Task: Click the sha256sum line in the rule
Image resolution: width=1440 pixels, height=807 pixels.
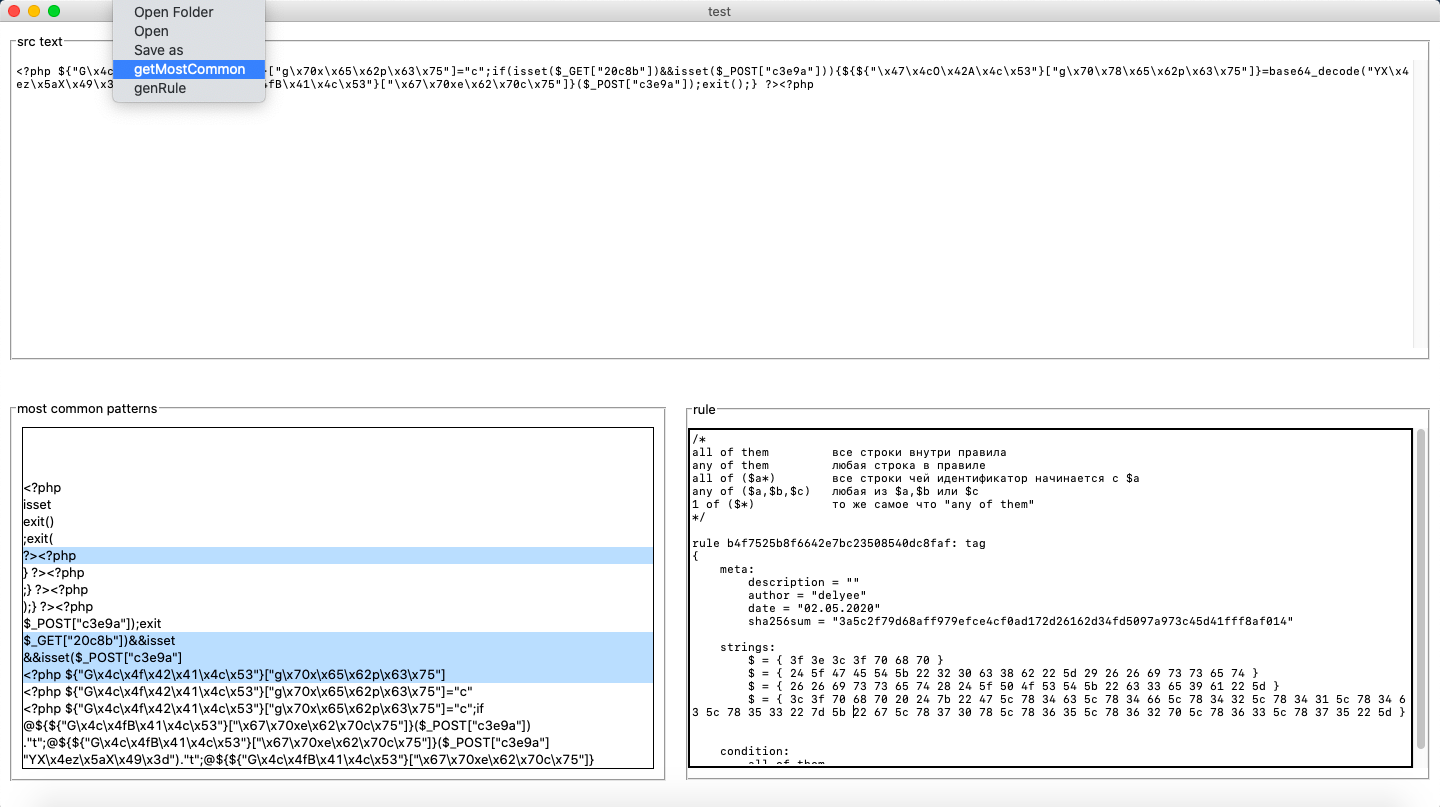Action: coord(1021,621)
